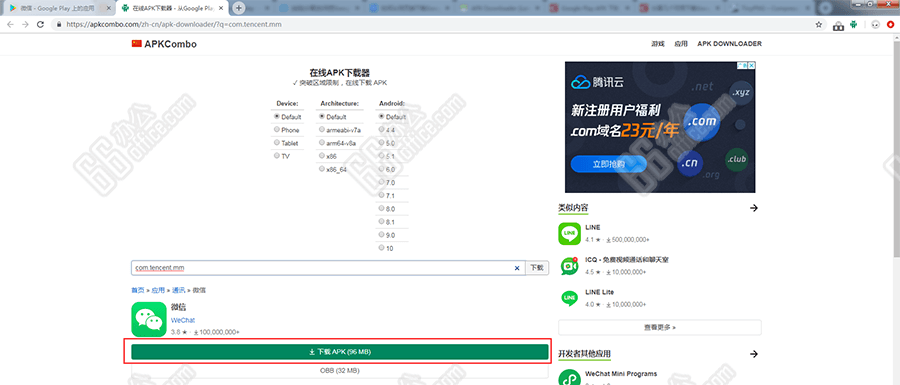This screenshot has height=385, width=900.
Task: Select the TV device radio option
Action: tap(277, 155)
